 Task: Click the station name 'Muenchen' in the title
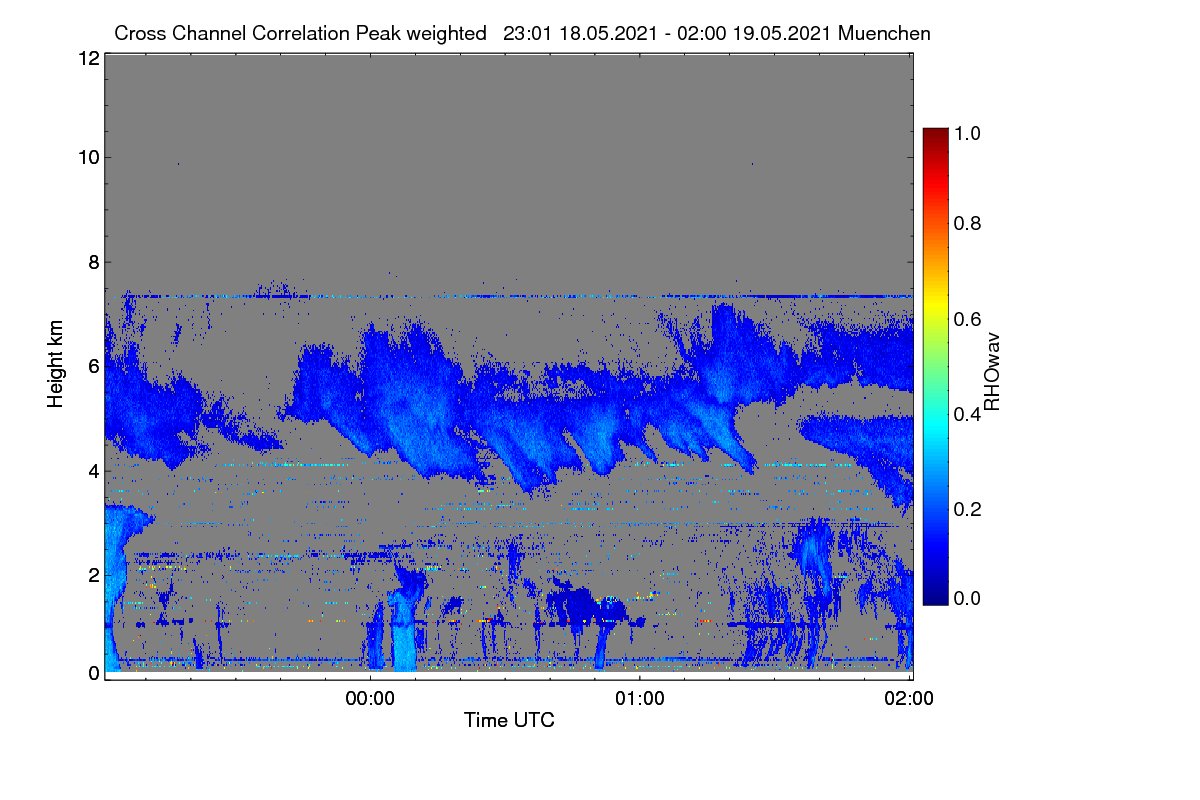885,33
